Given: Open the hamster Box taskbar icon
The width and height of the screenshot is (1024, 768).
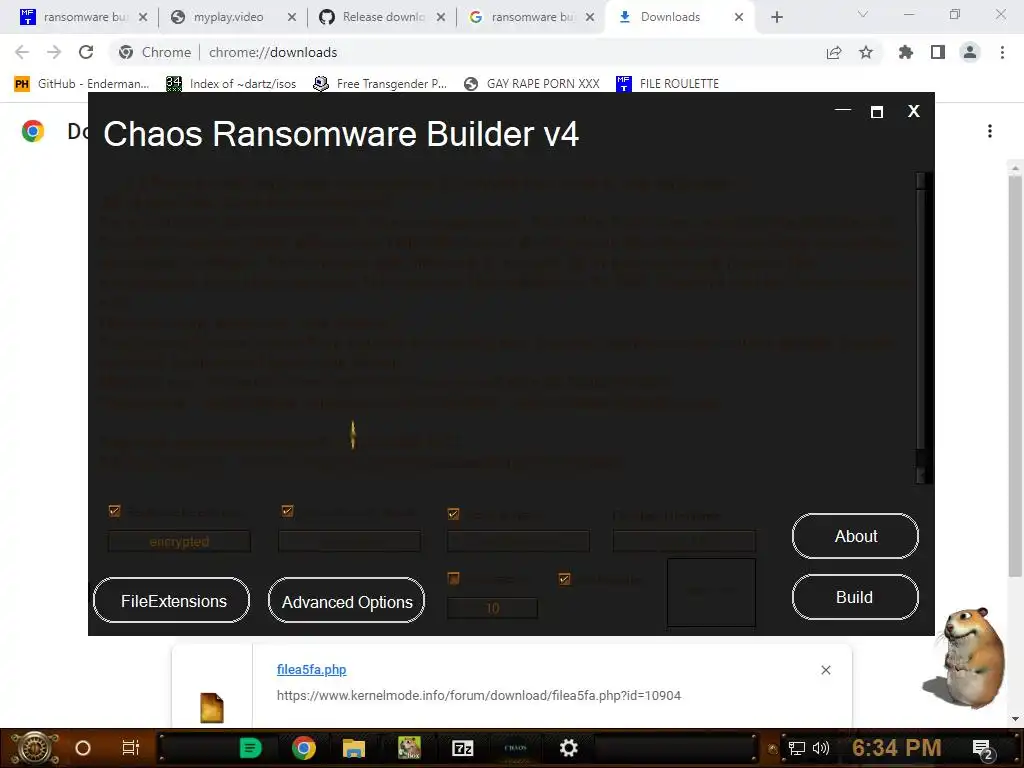Looking at the screenshot, I should [409, 748].
